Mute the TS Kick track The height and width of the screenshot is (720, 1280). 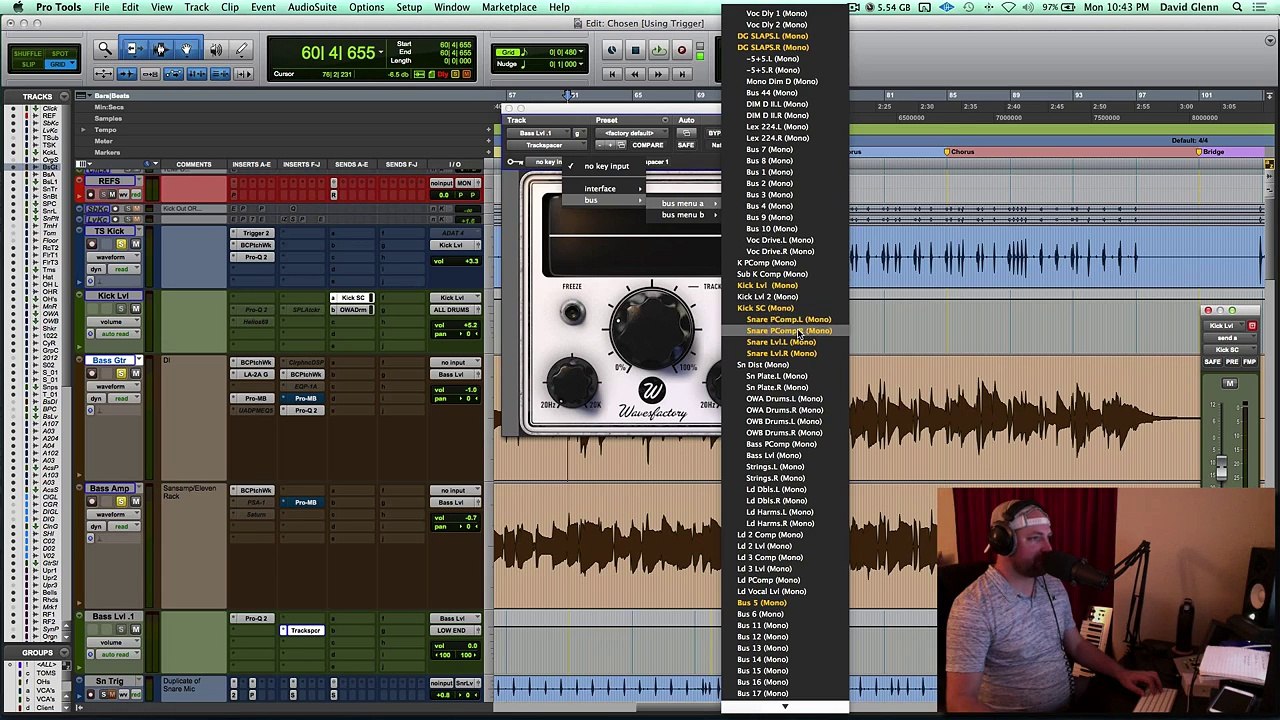[135, 244]
